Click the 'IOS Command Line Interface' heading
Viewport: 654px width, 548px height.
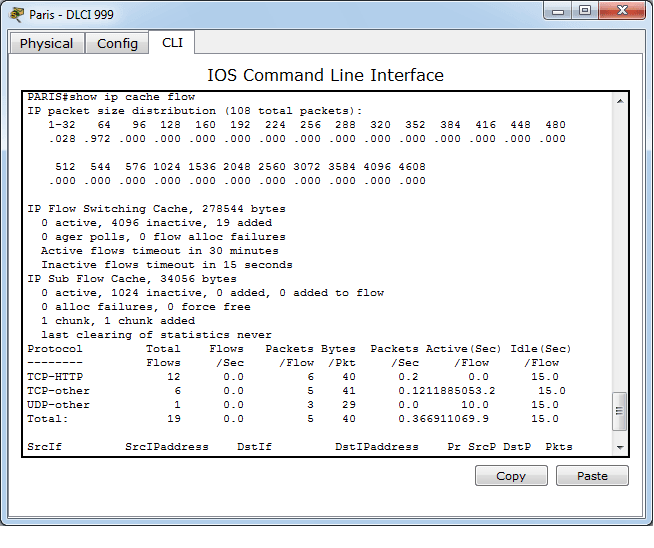click(x=325, y=75)
